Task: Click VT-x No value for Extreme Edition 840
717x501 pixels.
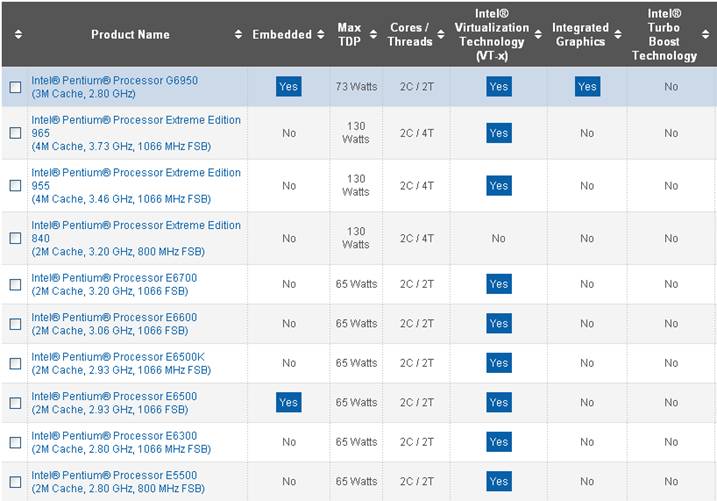Action: (x=498, y=238)
